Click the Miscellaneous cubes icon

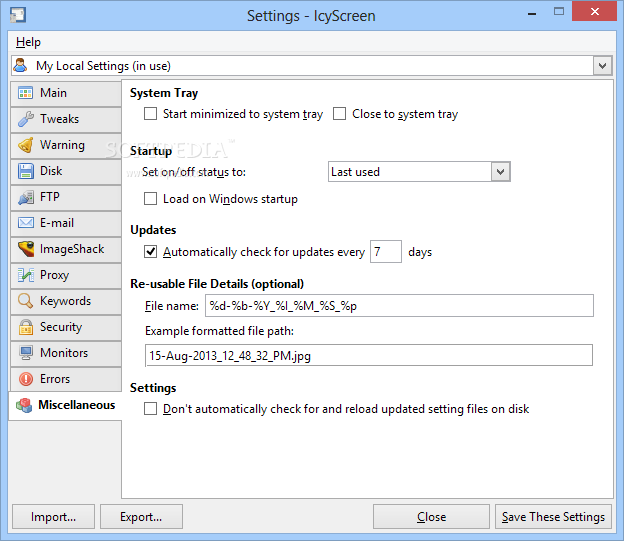[24, 405]
